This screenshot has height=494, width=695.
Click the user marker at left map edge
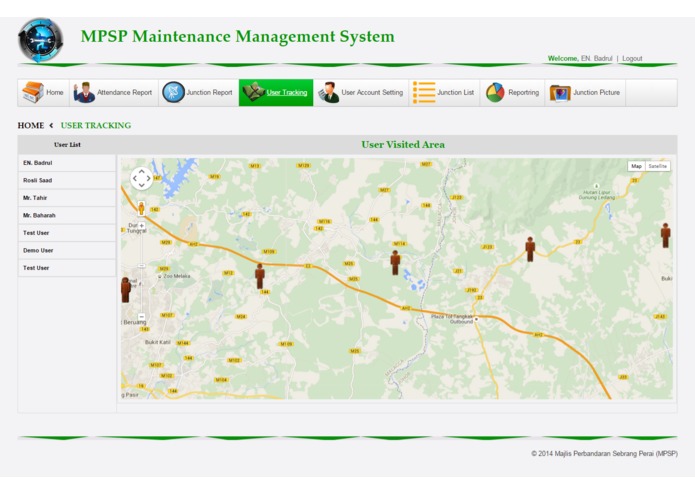tap(126, 290)
